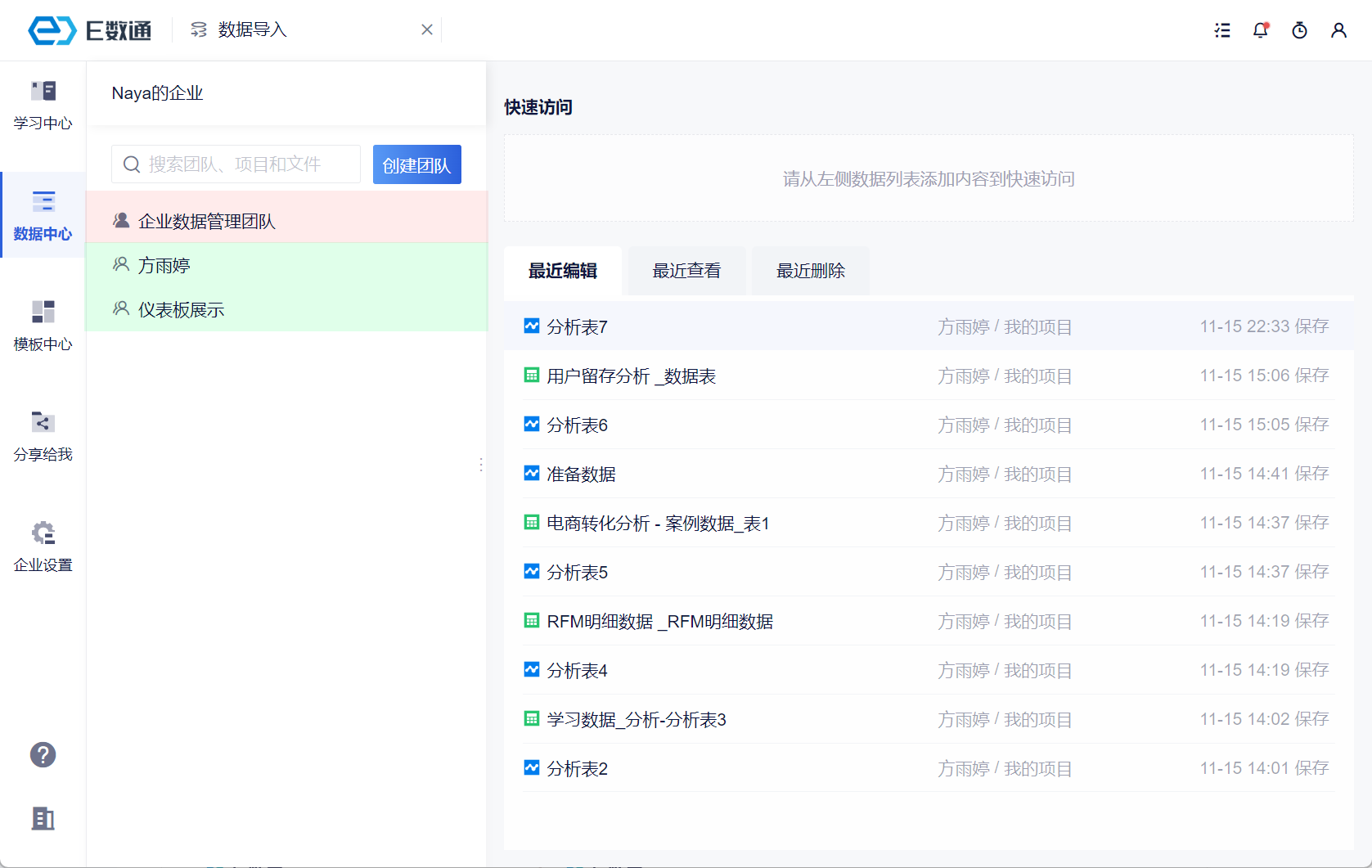1372x868 pixels.
Task: Switch to the 最近编辑 tab
Action: pyautogui.click(x=563, y=271)
